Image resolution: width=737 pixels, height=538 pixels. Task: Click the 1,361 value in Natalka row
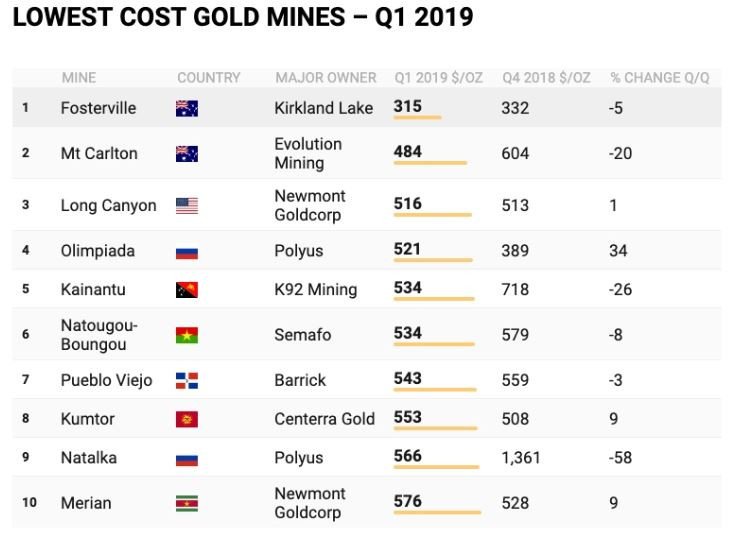click(521, 458)
